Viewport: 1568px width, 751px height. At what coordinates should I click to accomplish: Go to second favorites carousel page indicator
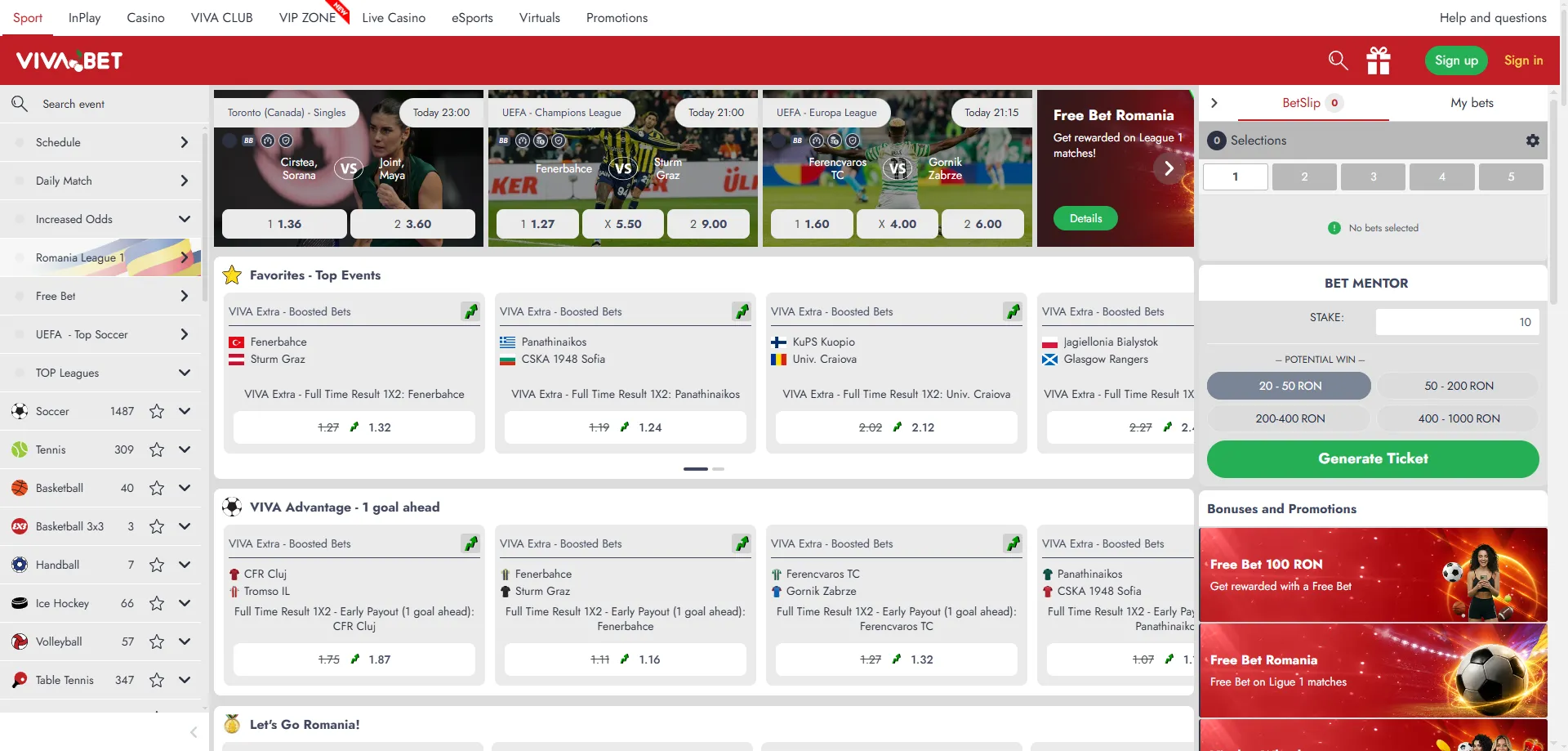pos(718,469)
